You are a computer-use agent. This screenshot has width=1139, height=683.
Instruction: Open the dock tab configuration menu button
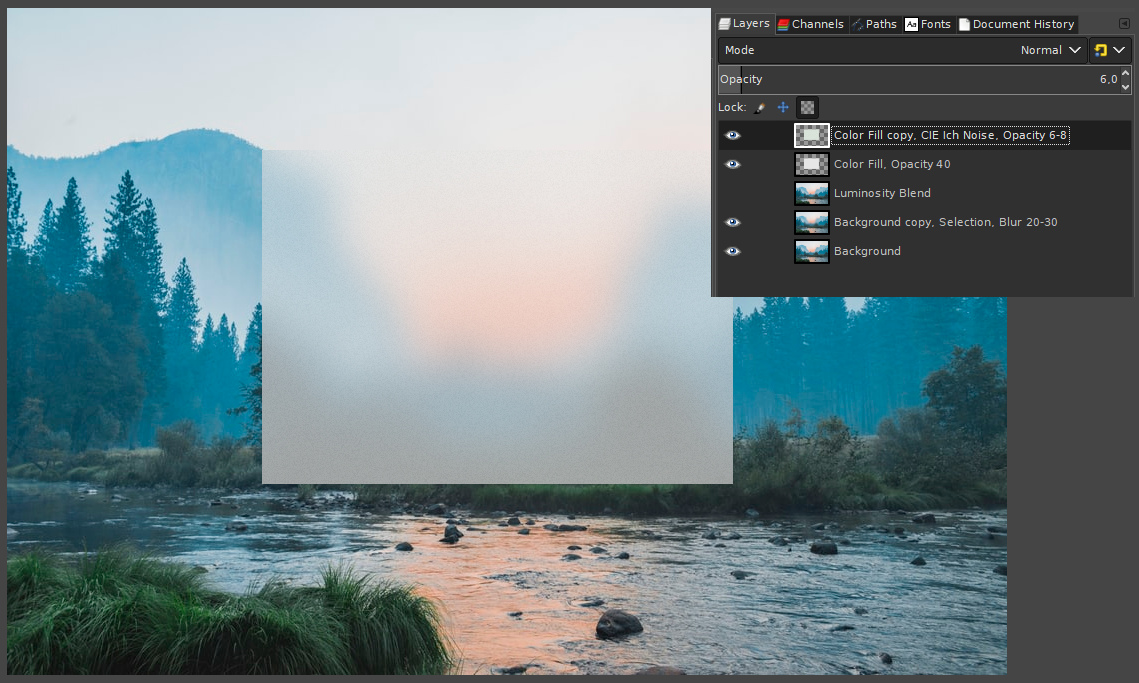click(x=1124, y=24)
